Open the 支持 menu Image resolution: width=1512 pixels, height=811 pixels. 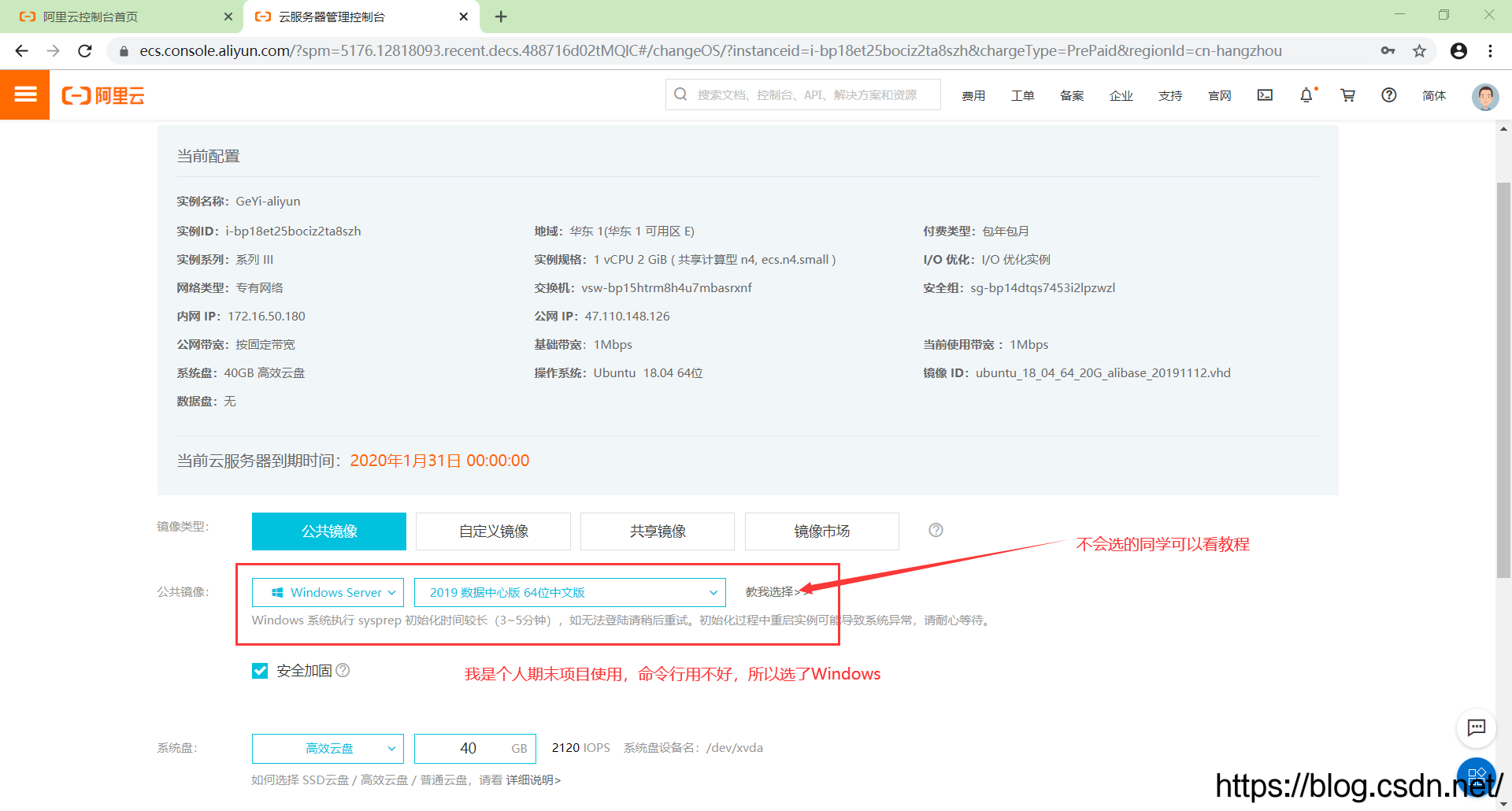coord(1170,95)
